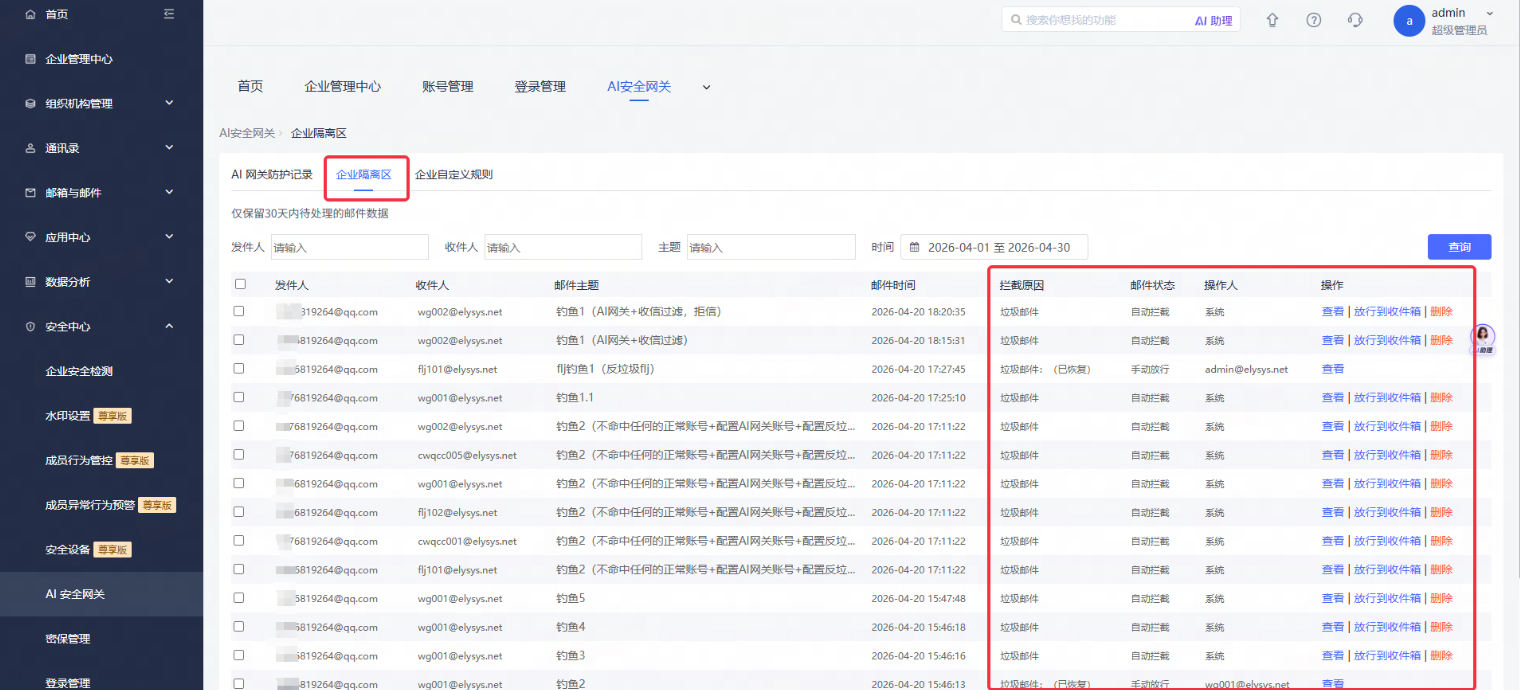The height and width of the screenshot is (690, 1520).
Task: Expand the 邮箱与邮件 sidebar menu
Action: (169, 192)
